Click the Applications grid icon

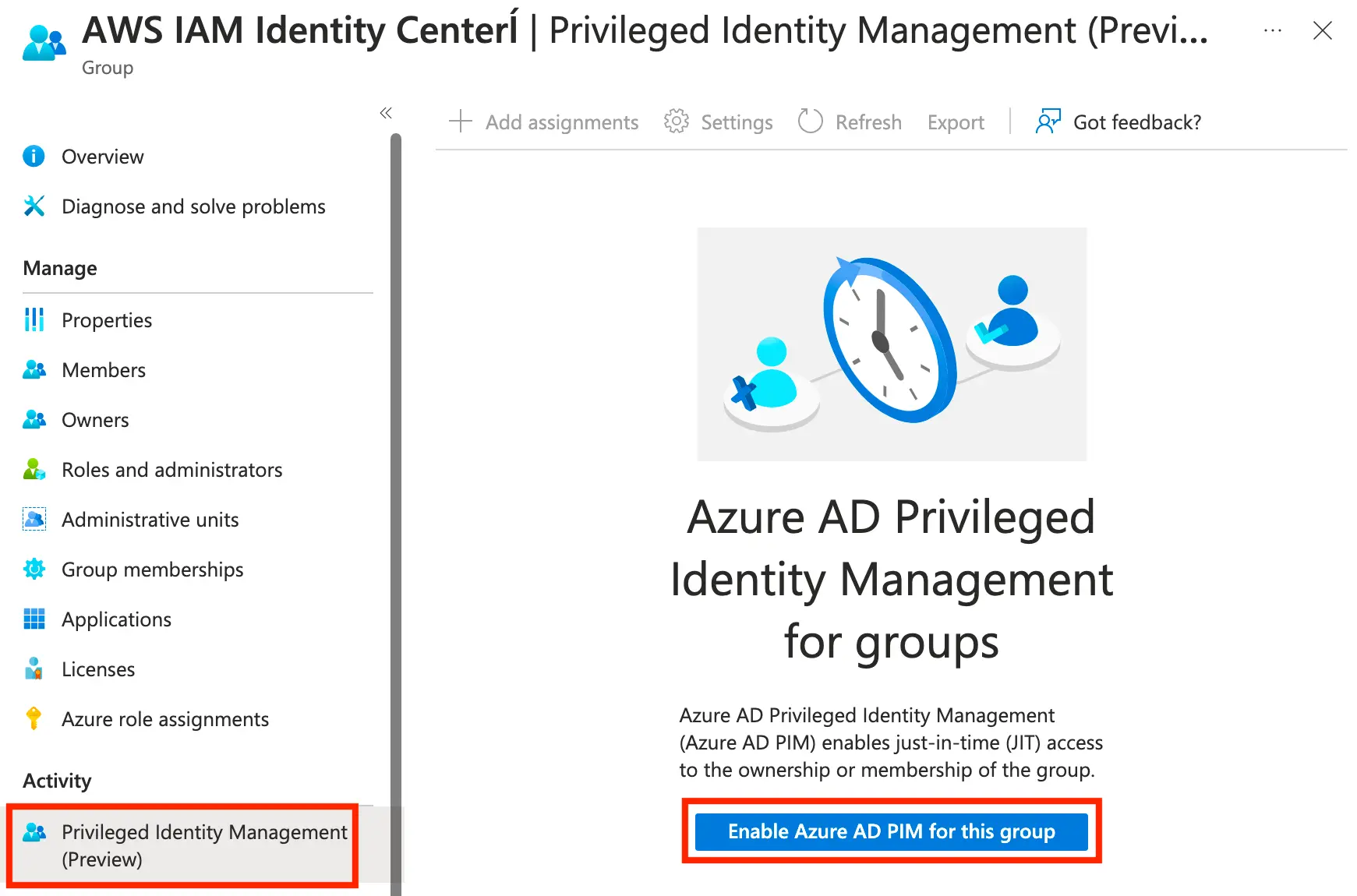34,619
